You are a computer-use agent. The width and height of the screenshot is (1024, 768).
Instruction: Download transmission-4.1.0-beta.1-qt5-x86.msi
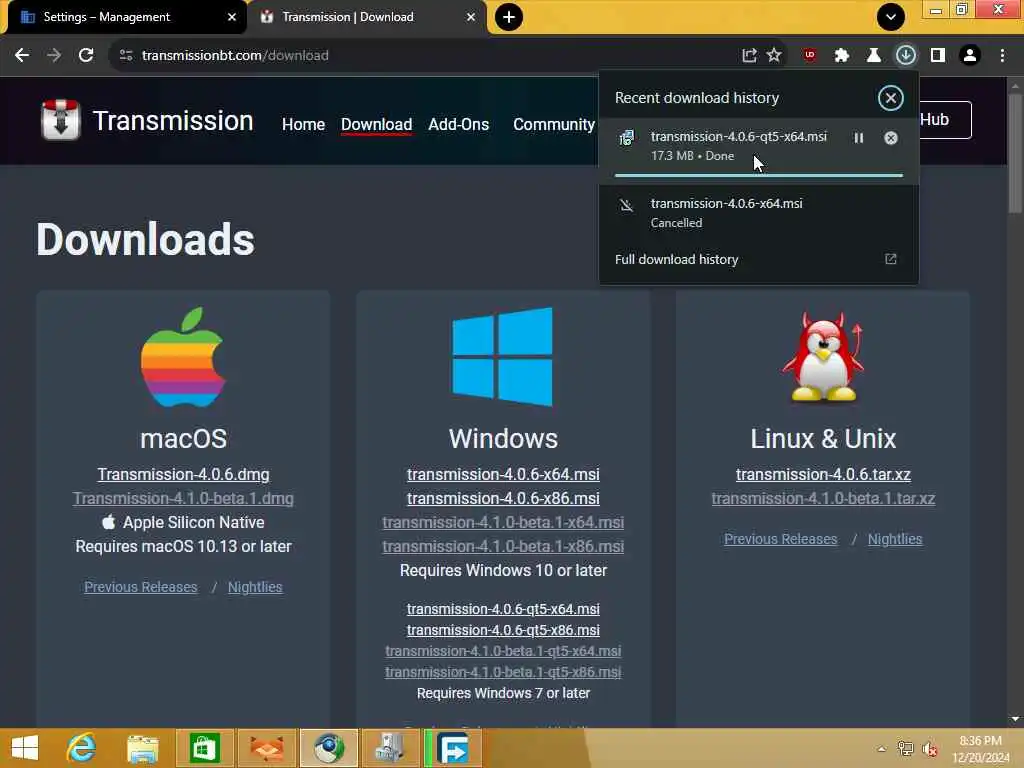503,672
